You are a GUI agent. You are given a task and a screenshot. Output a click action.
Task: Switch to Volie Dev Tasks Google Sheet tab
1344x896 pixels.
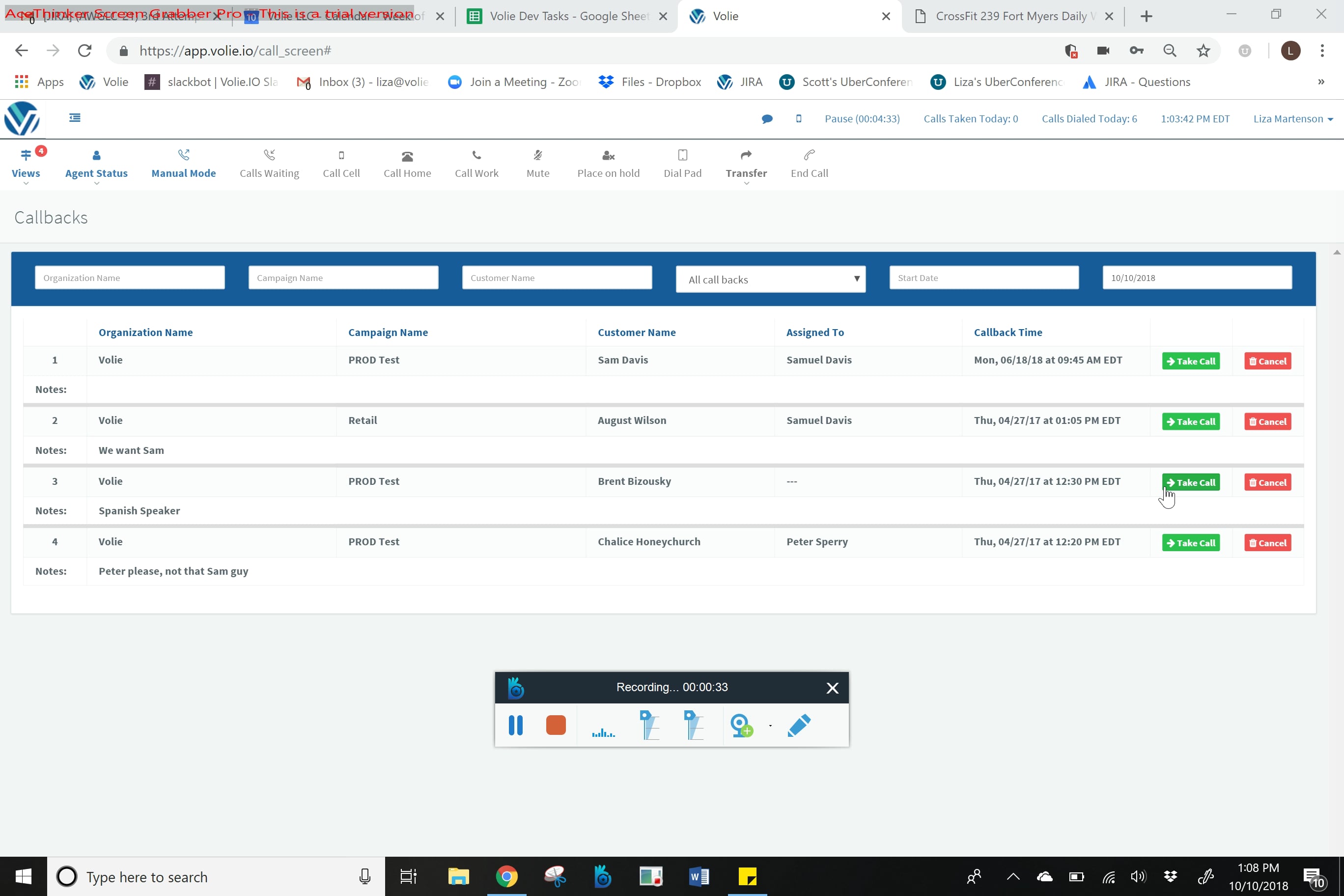click(x=568, y=16)
